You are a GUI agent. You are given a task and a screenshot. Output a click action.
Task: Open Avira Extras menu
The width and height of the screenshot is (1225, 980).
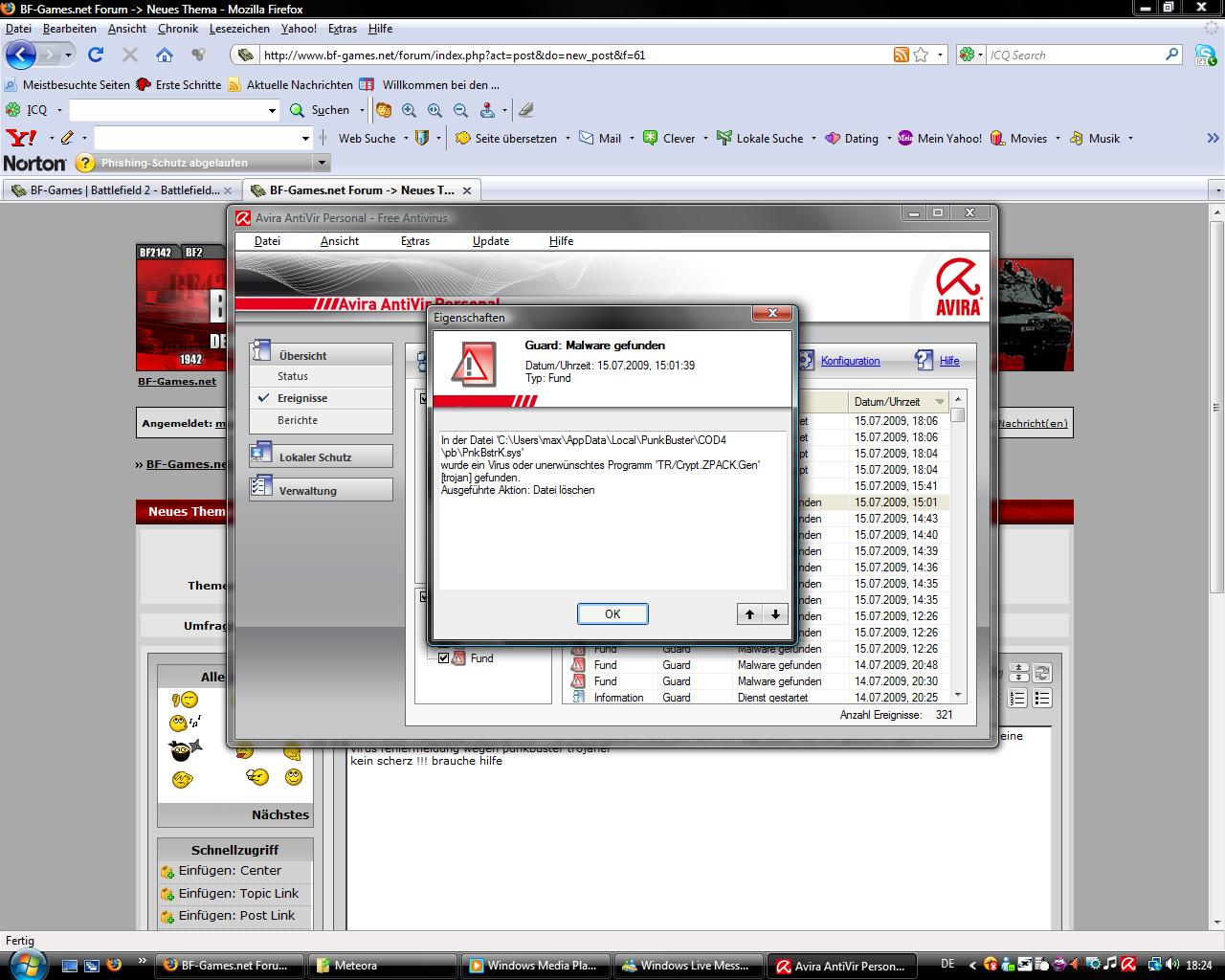click(x=415, y=241)
